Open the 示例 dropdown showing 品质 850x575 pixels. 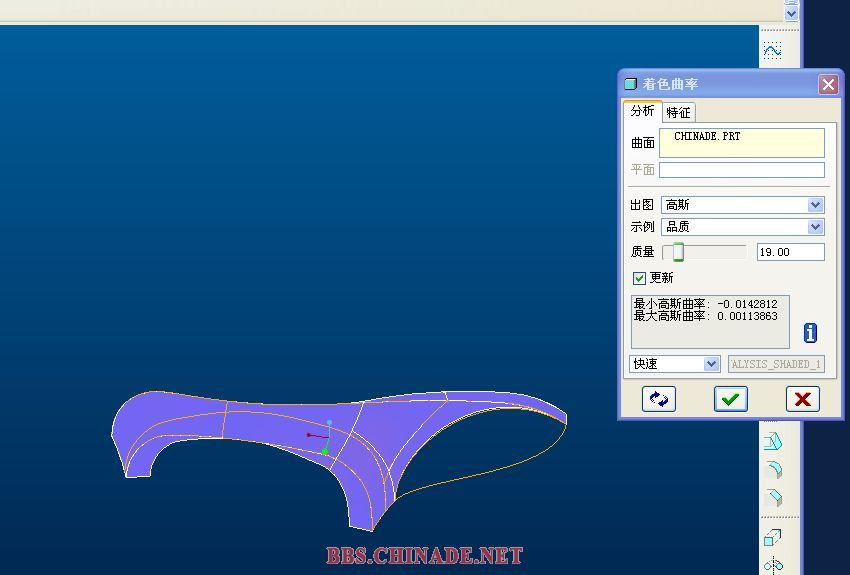(x=742, y=227)
